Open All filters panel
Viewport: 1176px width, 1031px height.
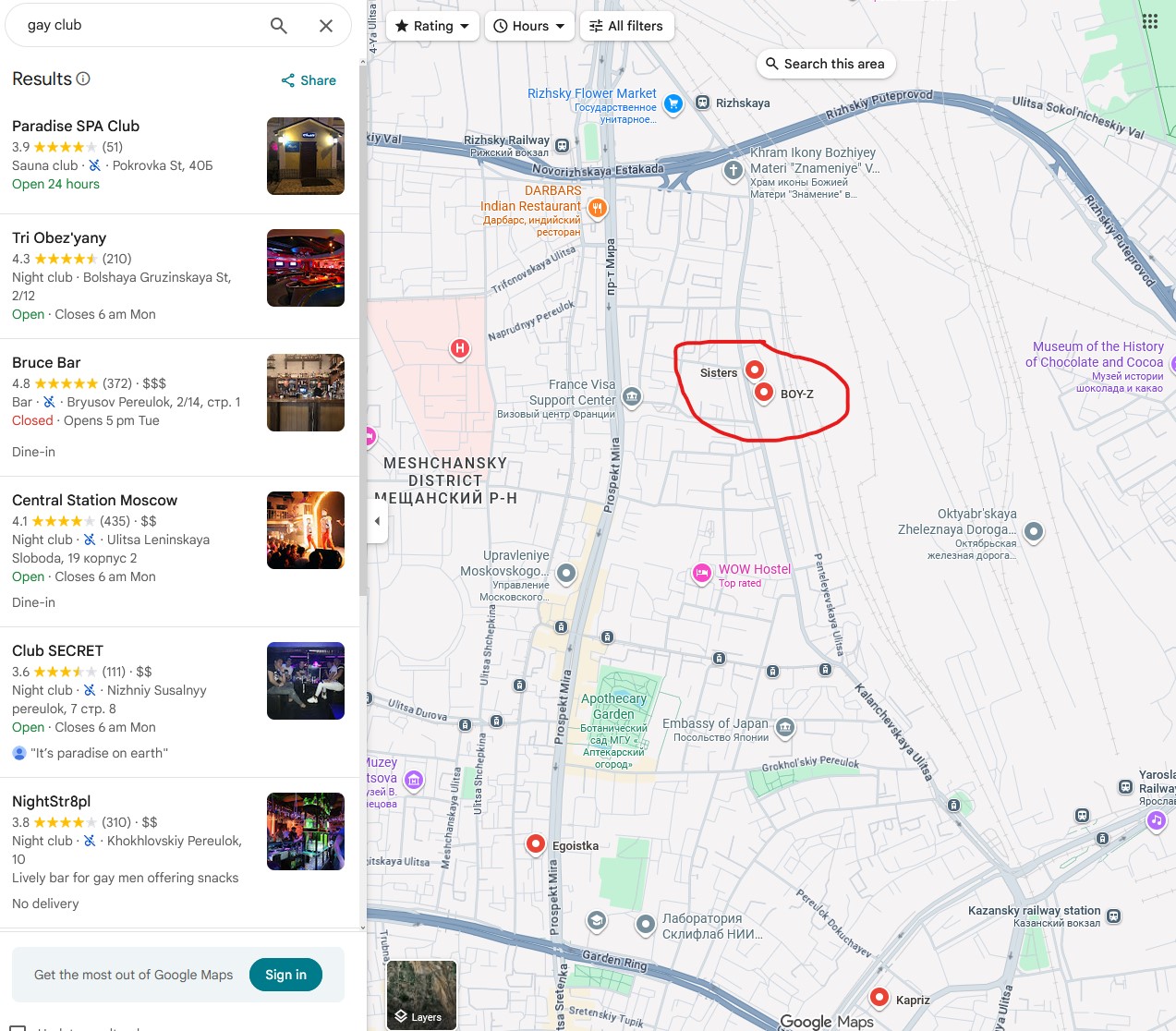click(626, 26)
